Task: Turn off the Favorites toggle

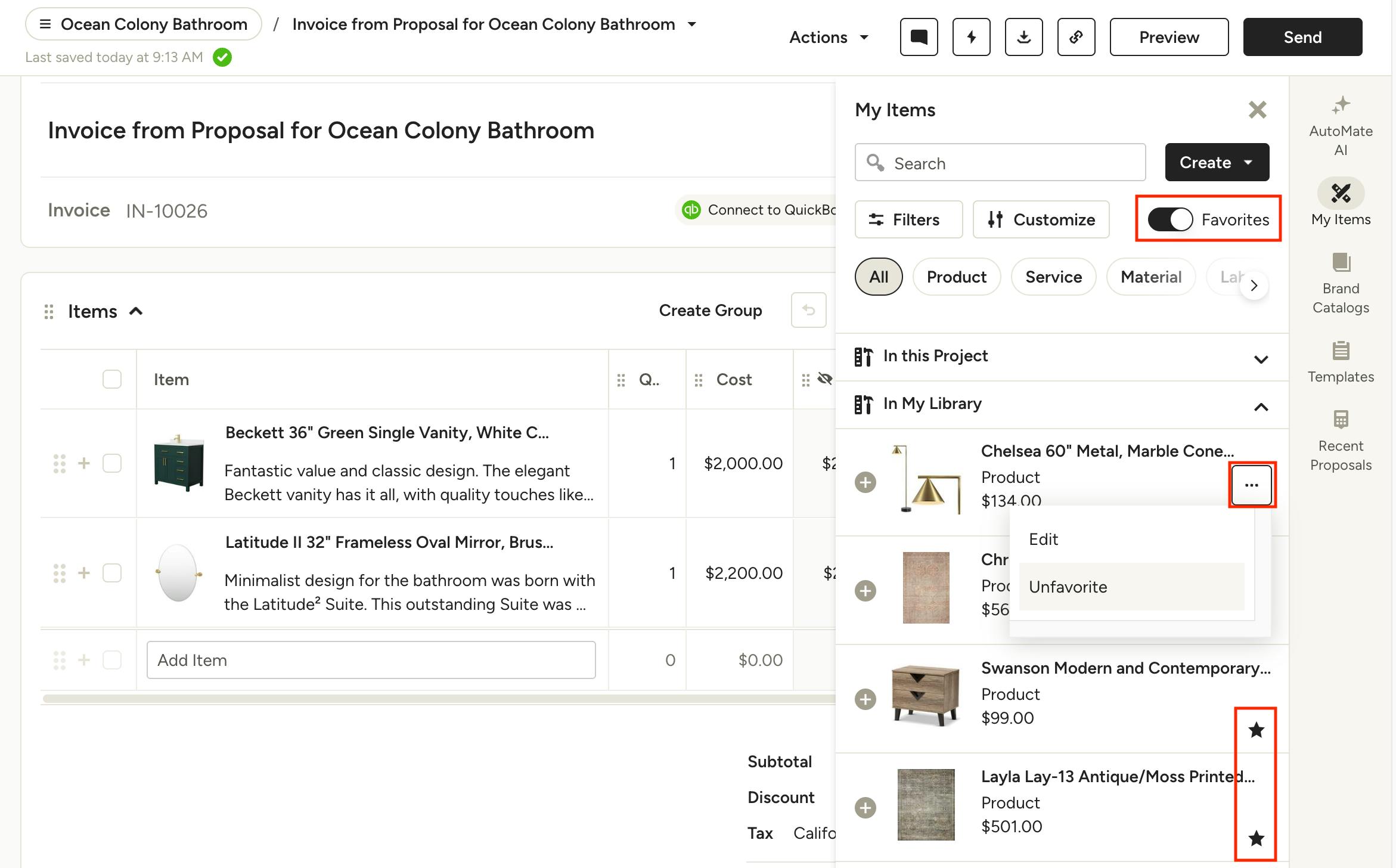Action: click(x=1170, y=219)
